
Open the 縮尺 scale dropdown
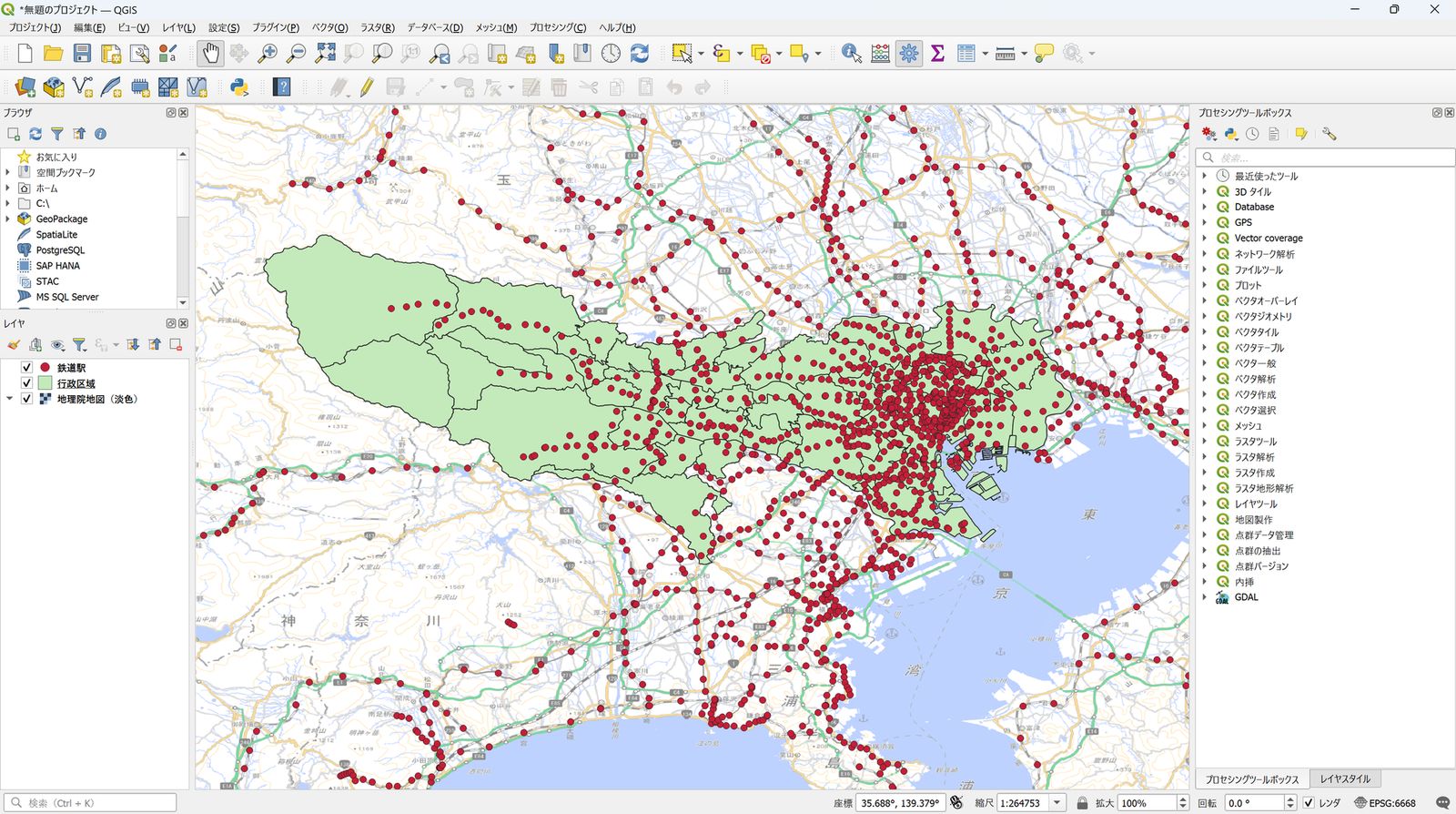tap(1057, 803)
